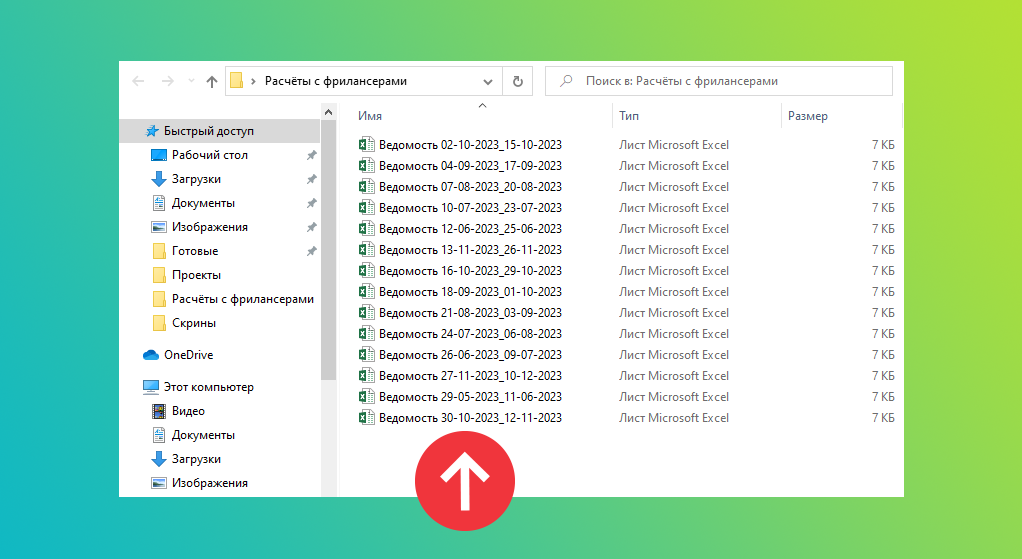
Task: Go up one folder level
Action: click(x=212, y=81)
